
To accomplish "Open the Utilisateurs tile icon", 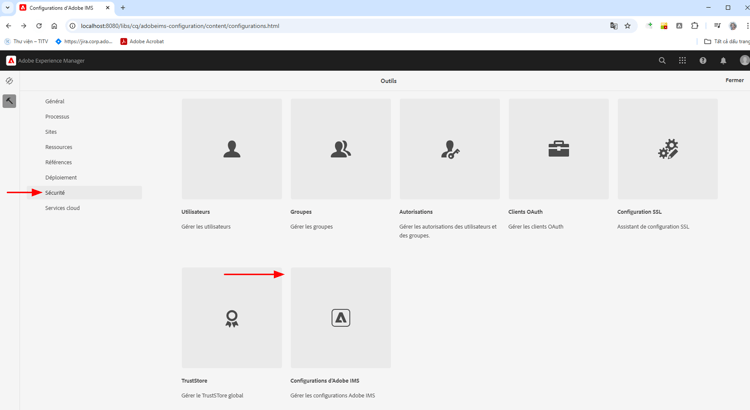I will click(x=232, y=149).
